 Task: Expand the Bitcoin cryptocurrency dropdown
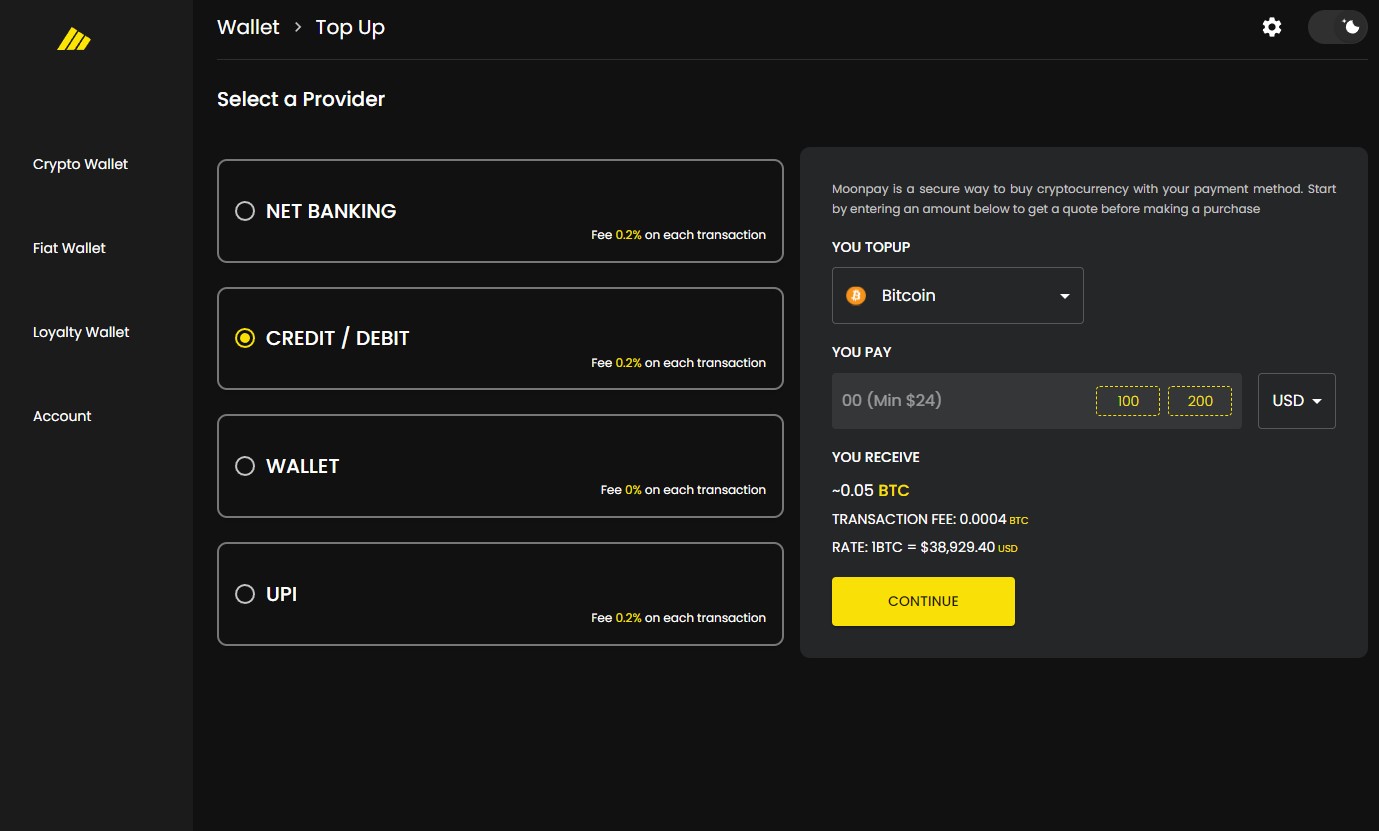click(957, 296)
